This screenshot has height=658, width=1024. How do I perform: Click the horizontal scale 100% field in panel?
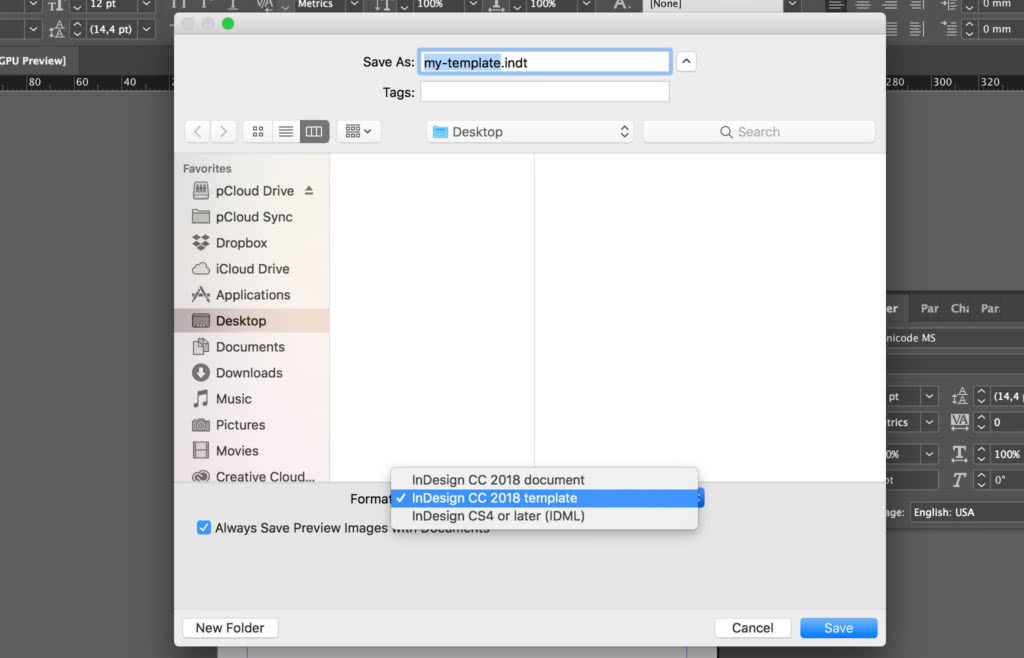(1006, 454)
